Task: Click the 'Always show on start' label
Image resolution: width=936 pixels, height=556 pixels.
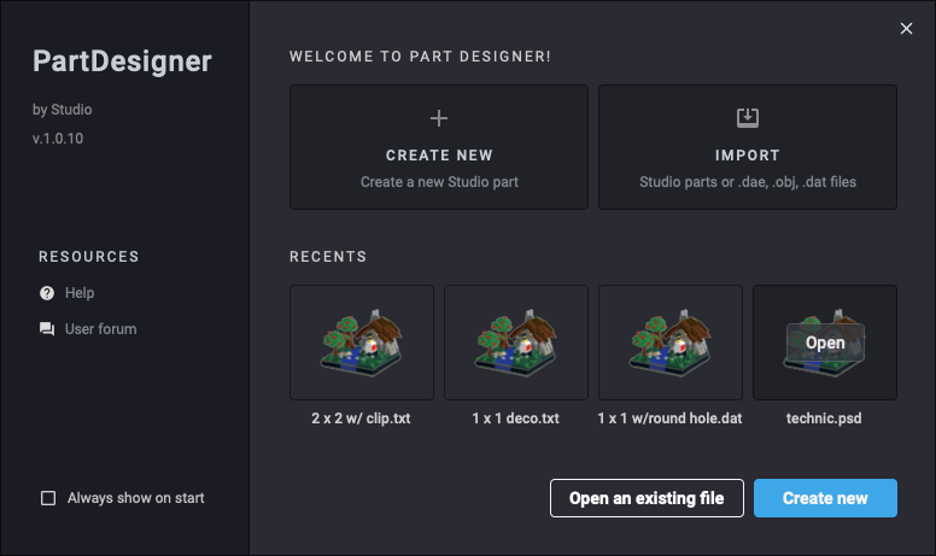Action: 136,498
